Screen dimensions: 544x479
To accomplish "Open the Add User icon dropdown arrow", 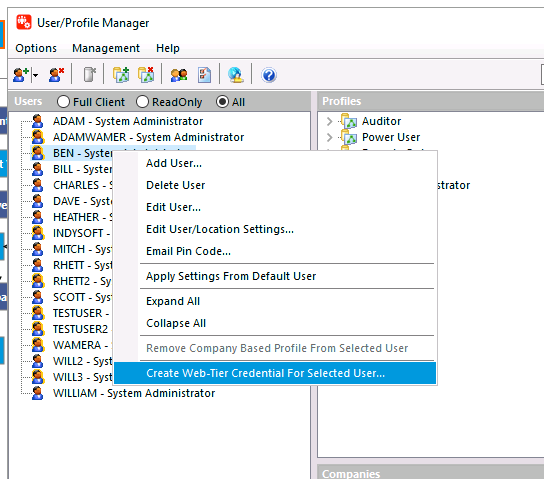I will point(35,75).
